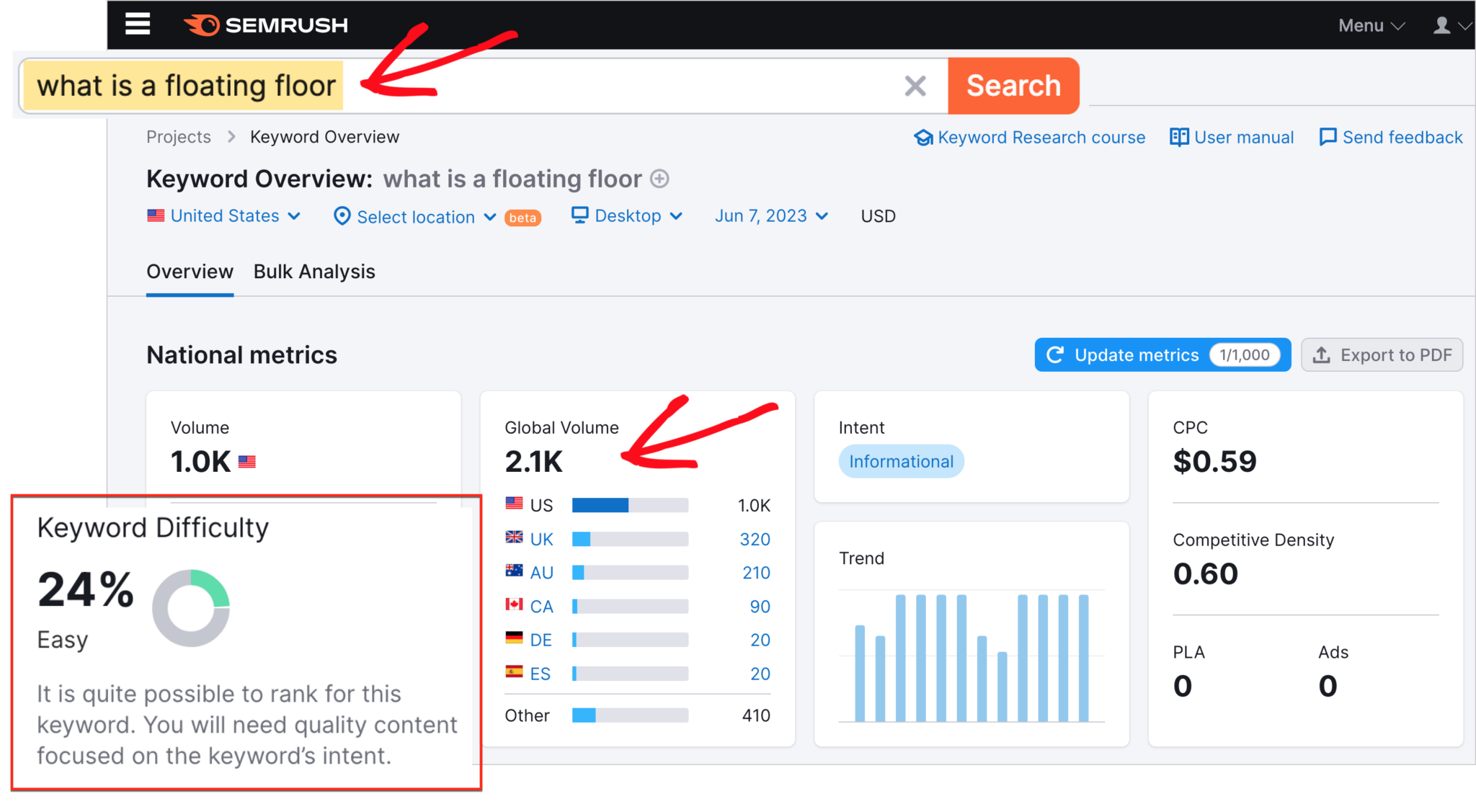Open the Jun 7, 2023 date dropdown
This screenshot has width=1476, height=812.
[x=771, y=216]
